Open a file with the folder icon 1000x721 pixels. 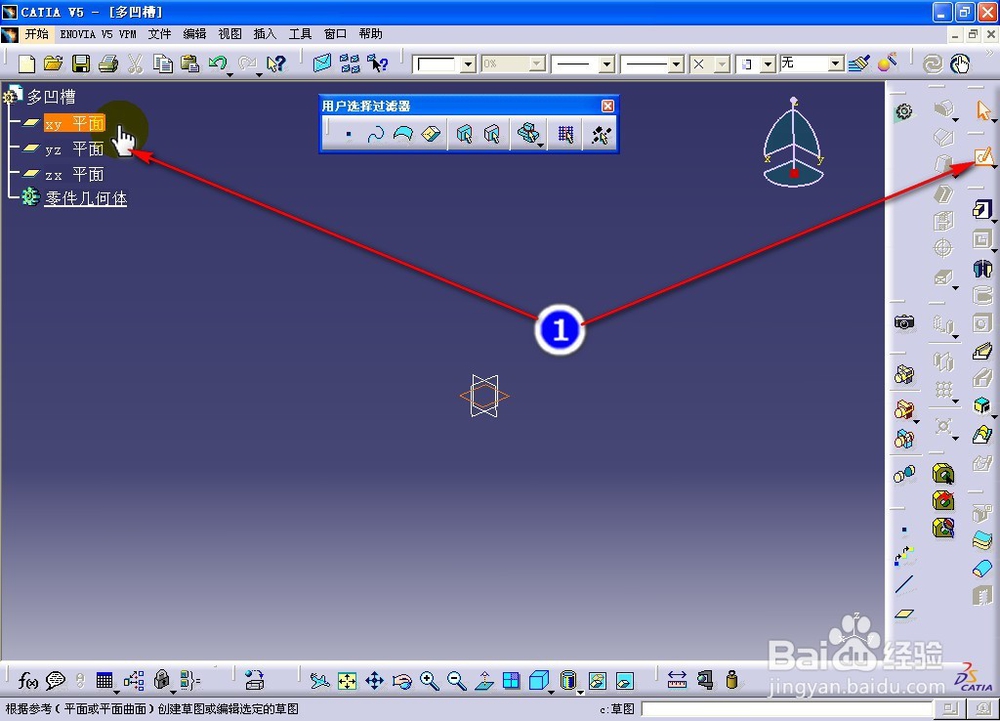pyautogui.click(x=54, y=64)
